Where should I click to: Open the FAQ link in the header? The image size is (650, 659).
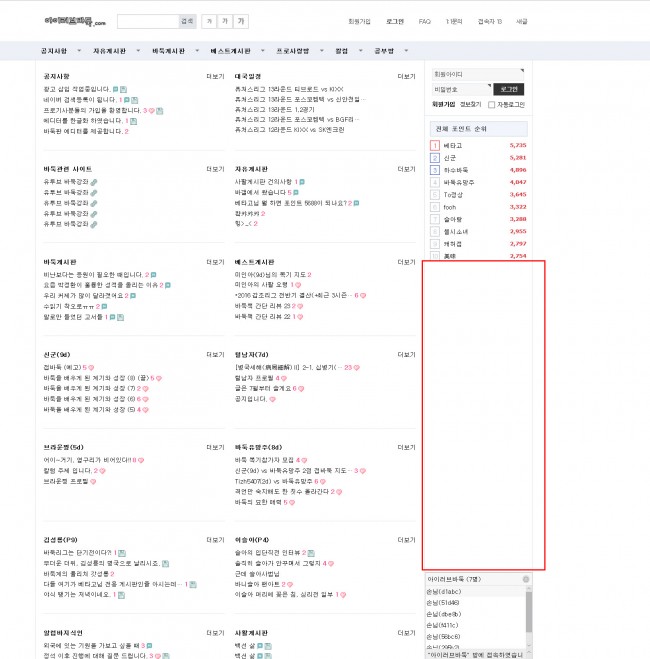(424, 21)
